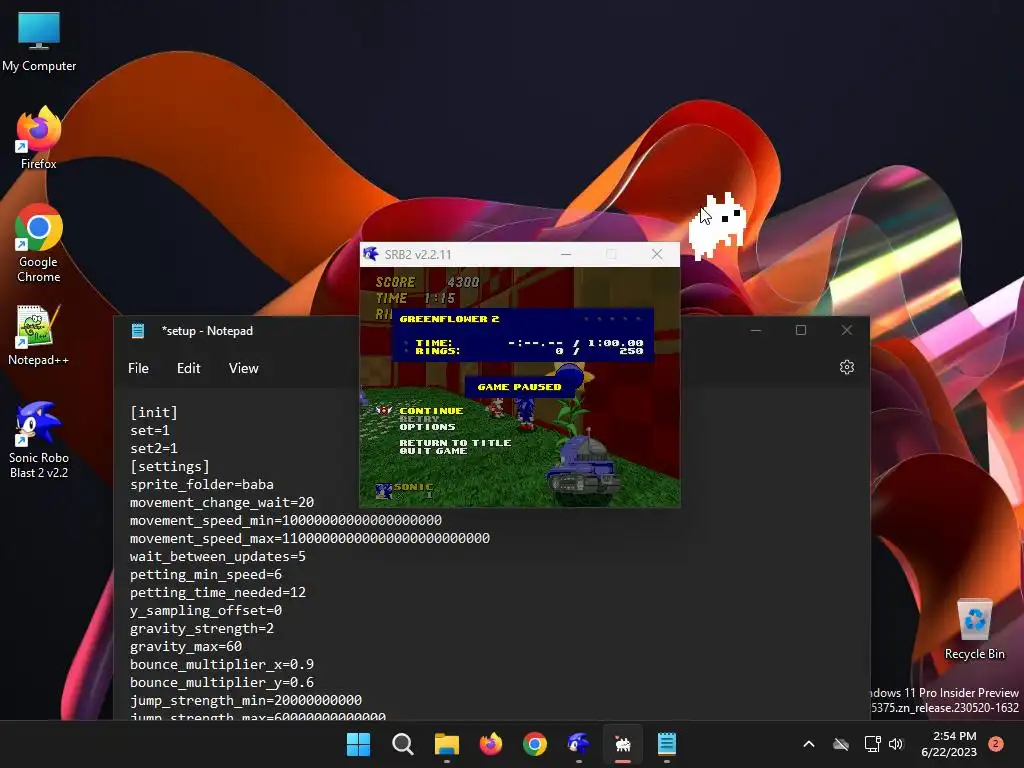Click the movement_speed_max line

point(310,539)
